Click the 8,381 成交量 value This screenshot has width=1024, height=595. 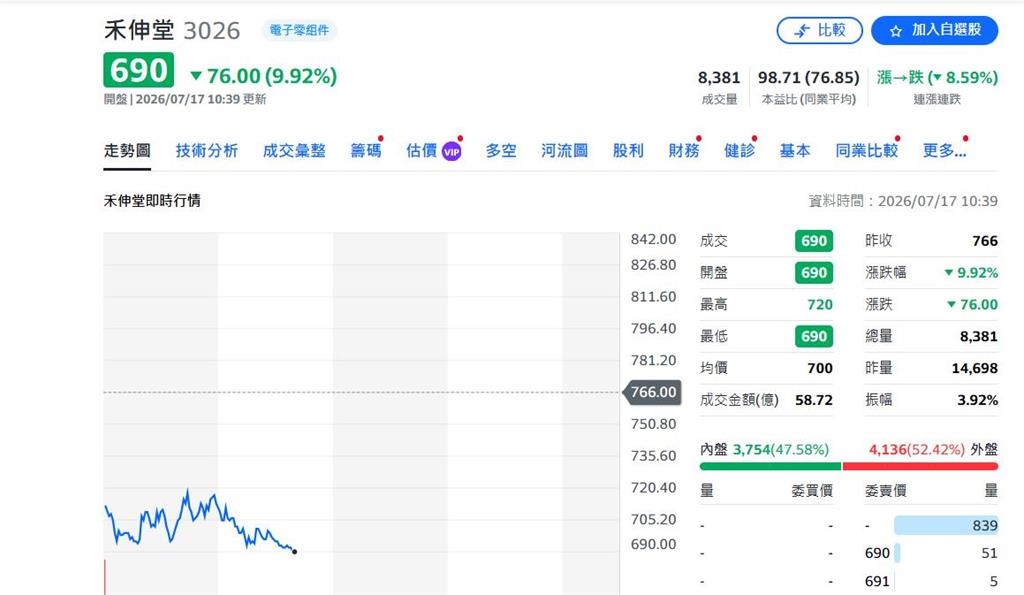click(x=719, y=77)
